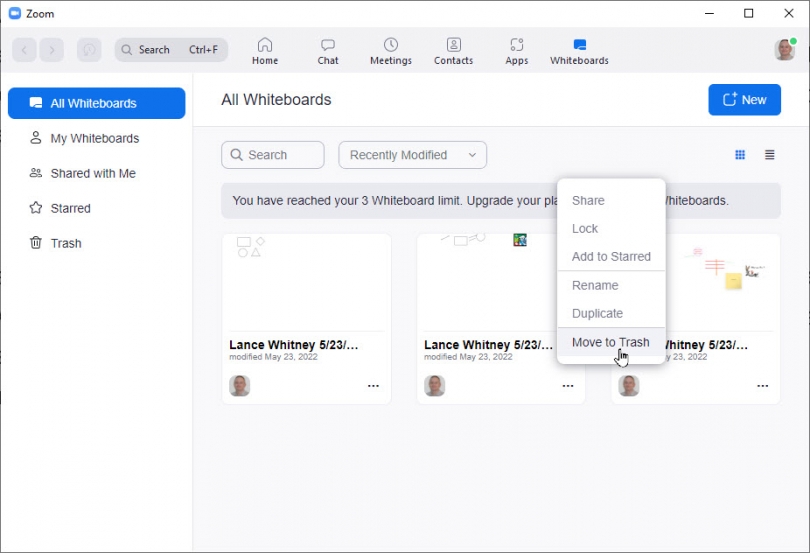Screen dimensions: 810x553
Task: Open Shared with Me in sidebar
Action: (93, 173)
